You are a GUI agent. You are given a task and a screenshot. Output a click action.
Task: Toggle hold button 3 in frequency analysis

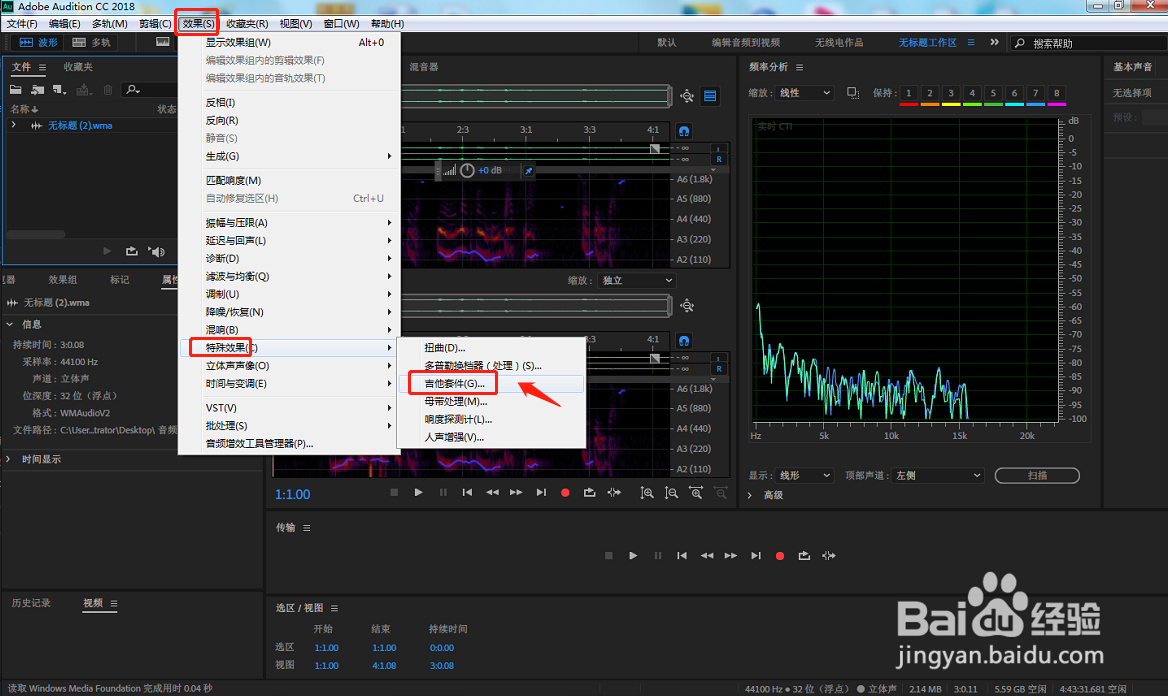click(950, 93)
